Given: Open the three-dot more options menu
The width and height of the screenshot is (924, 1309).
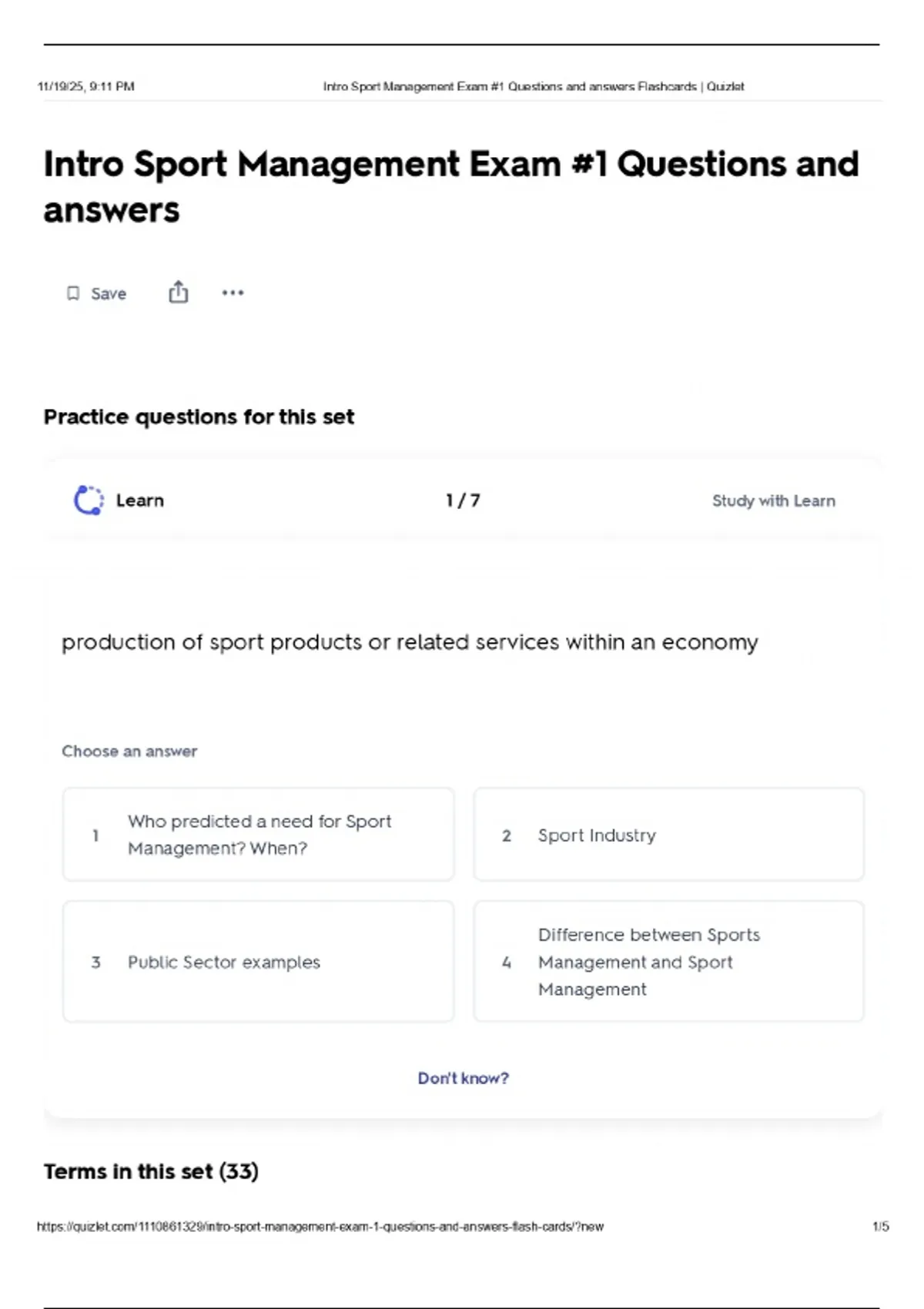Looking at the screenshot, I should coord(233,293).
